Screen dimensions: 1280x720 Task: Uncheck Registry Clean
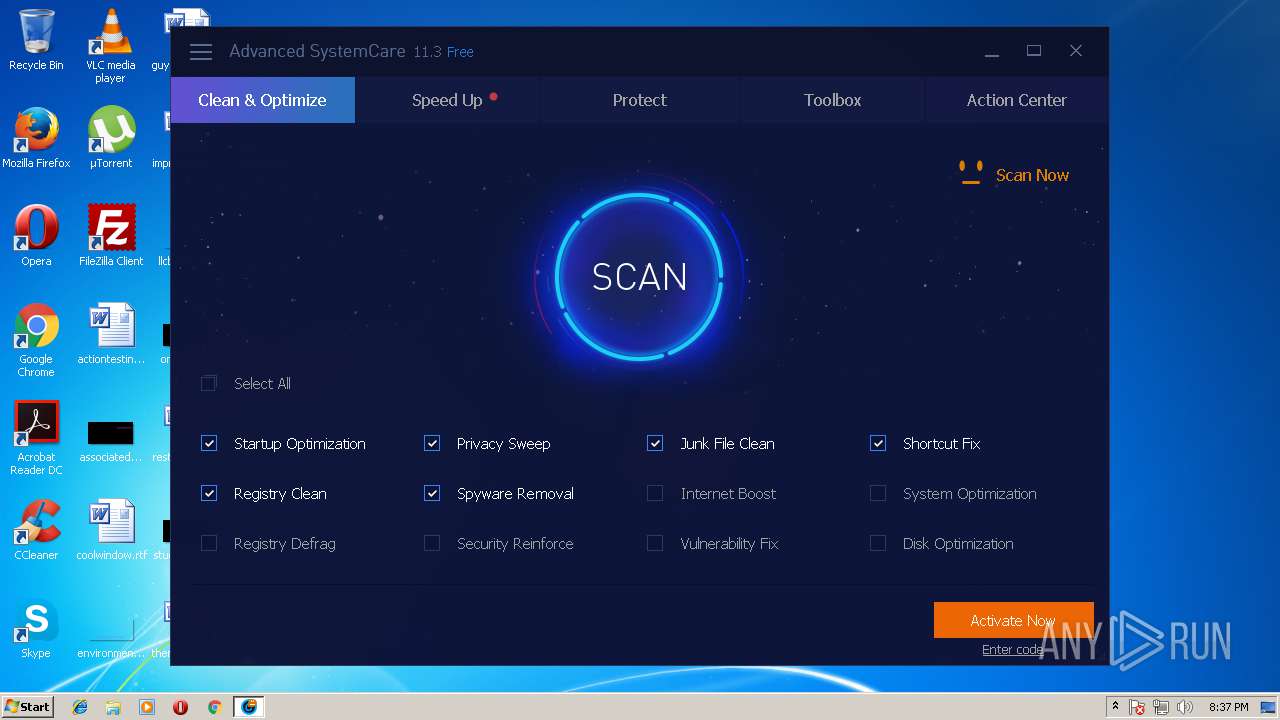click(209, 493)
